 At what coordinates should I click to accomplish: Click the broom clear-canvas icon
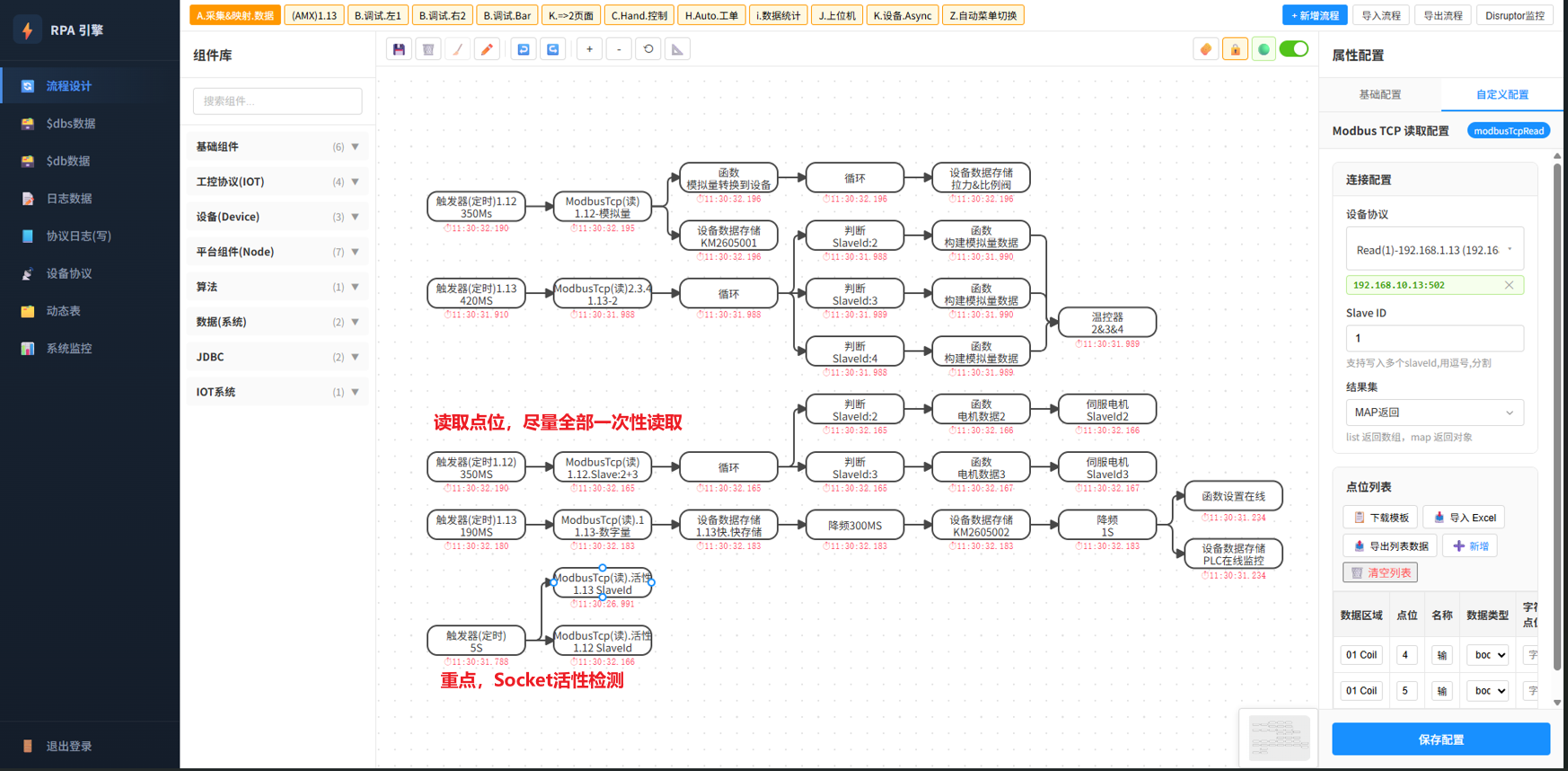click(458, 49)
